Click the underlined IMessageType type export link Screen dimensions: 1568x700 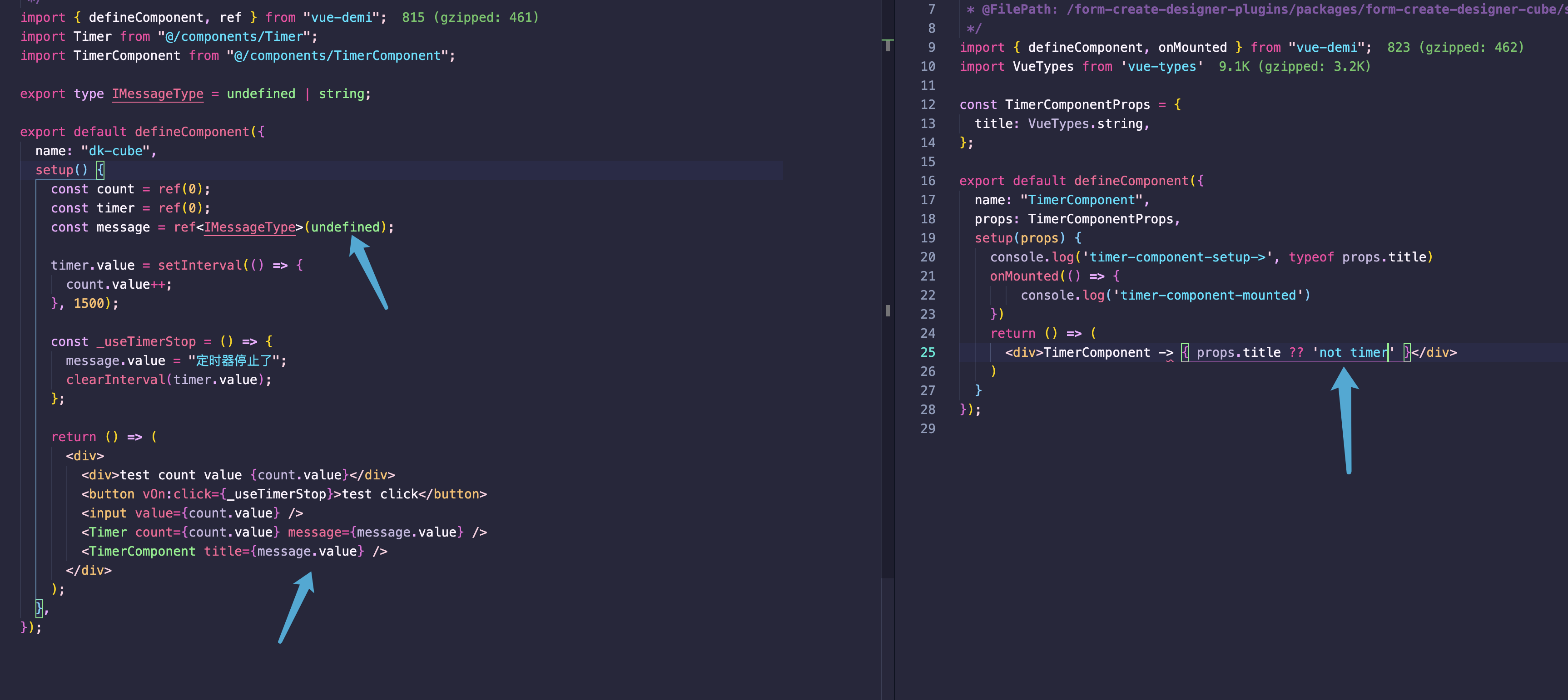(x=157, y=94)
